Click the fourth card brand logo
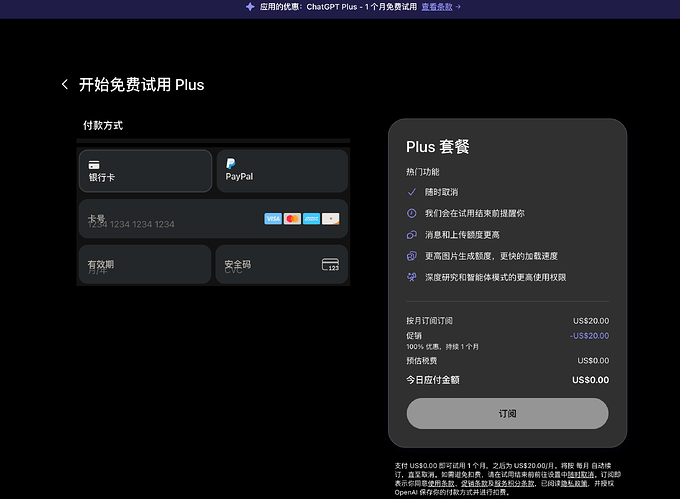The image size is (680, 499). coord(330,219)
